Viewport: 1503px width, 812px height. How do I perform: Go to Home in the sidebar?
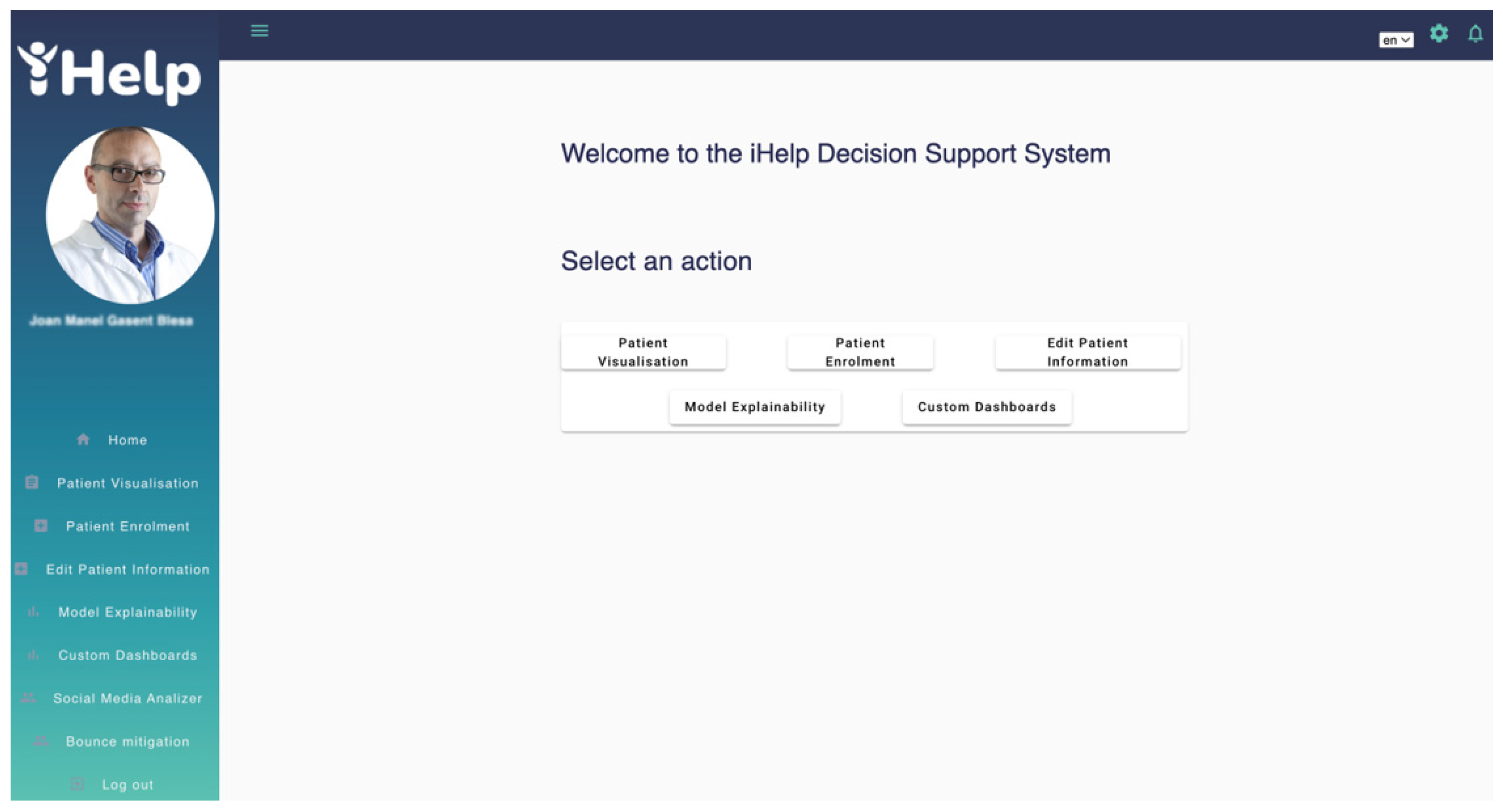pos(127,440)
